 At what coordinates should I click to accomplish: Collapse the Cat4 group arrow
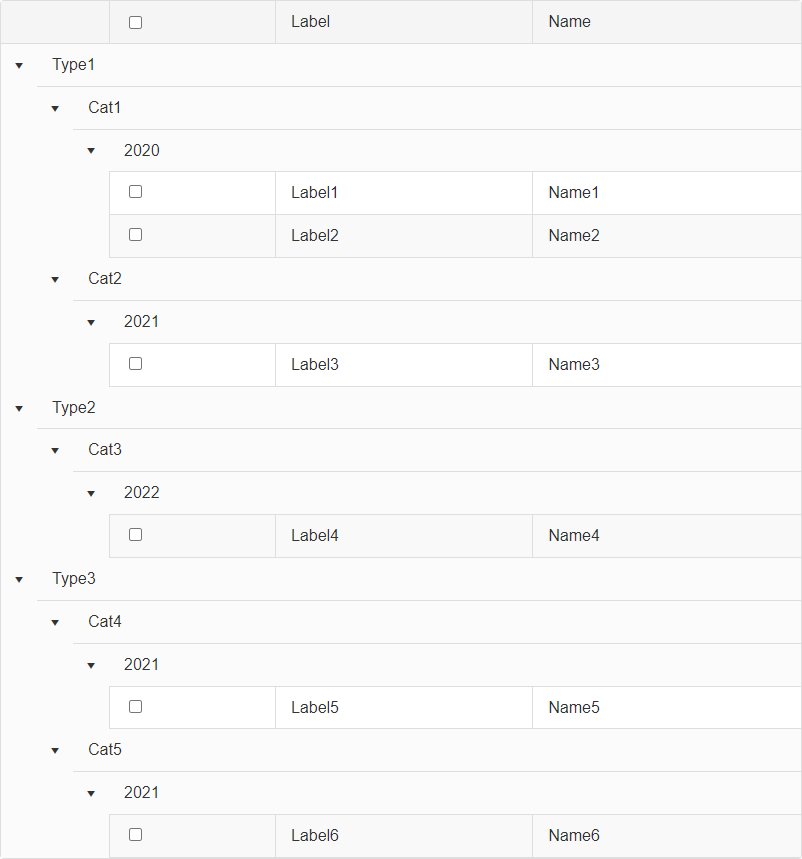tap(55, 623)
